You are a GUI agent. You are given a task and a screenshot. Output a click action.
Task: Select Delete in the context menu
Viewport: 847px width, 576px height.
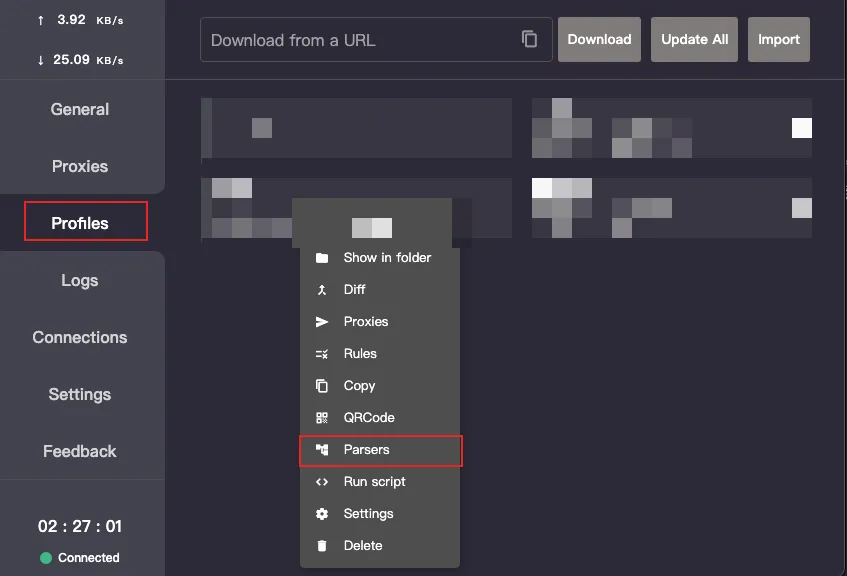pyautogui.click(x=380, y=545)
